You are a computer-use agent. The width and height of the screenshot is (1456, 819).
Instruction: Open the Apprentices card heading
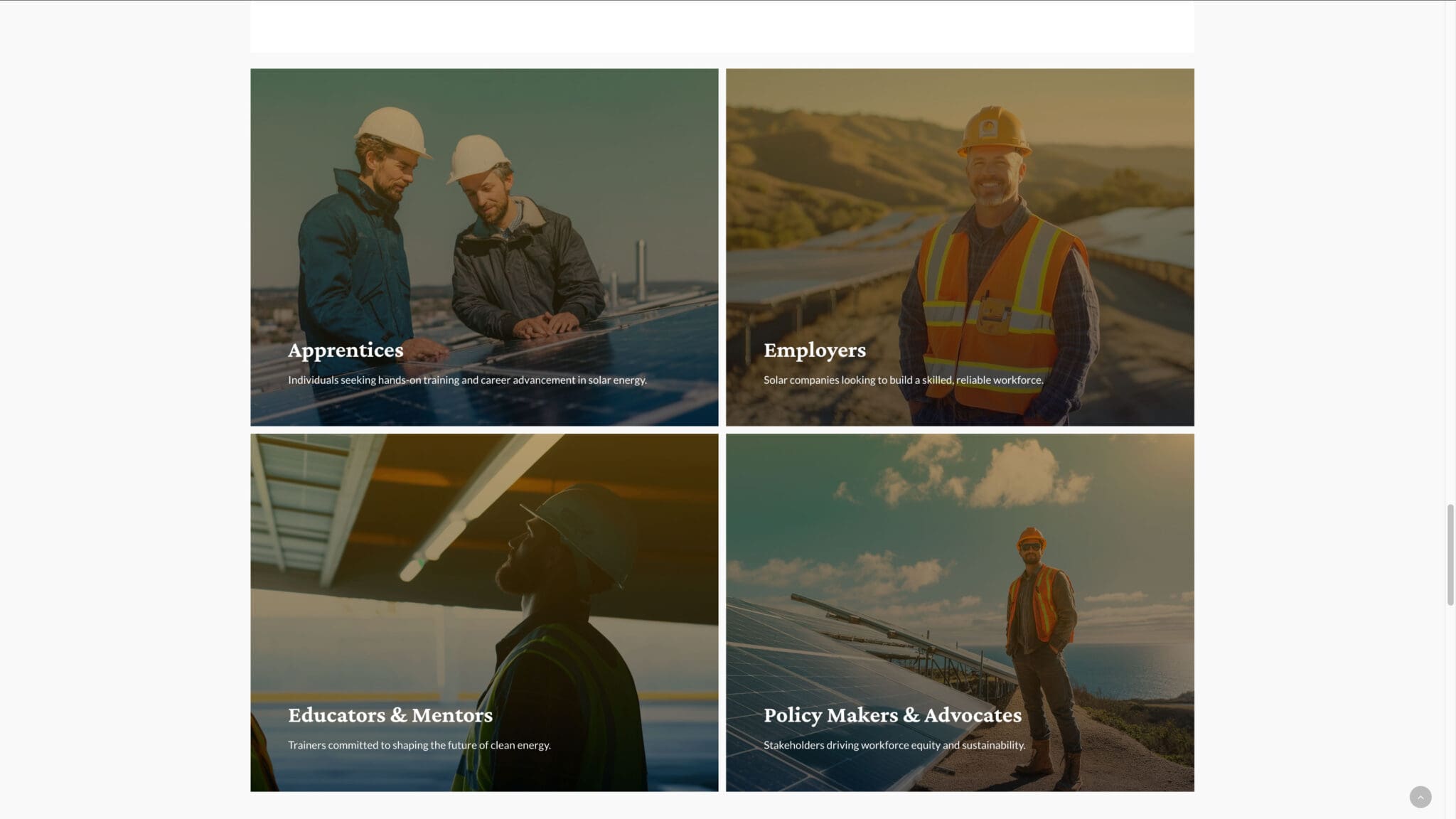tap(346, 350)
